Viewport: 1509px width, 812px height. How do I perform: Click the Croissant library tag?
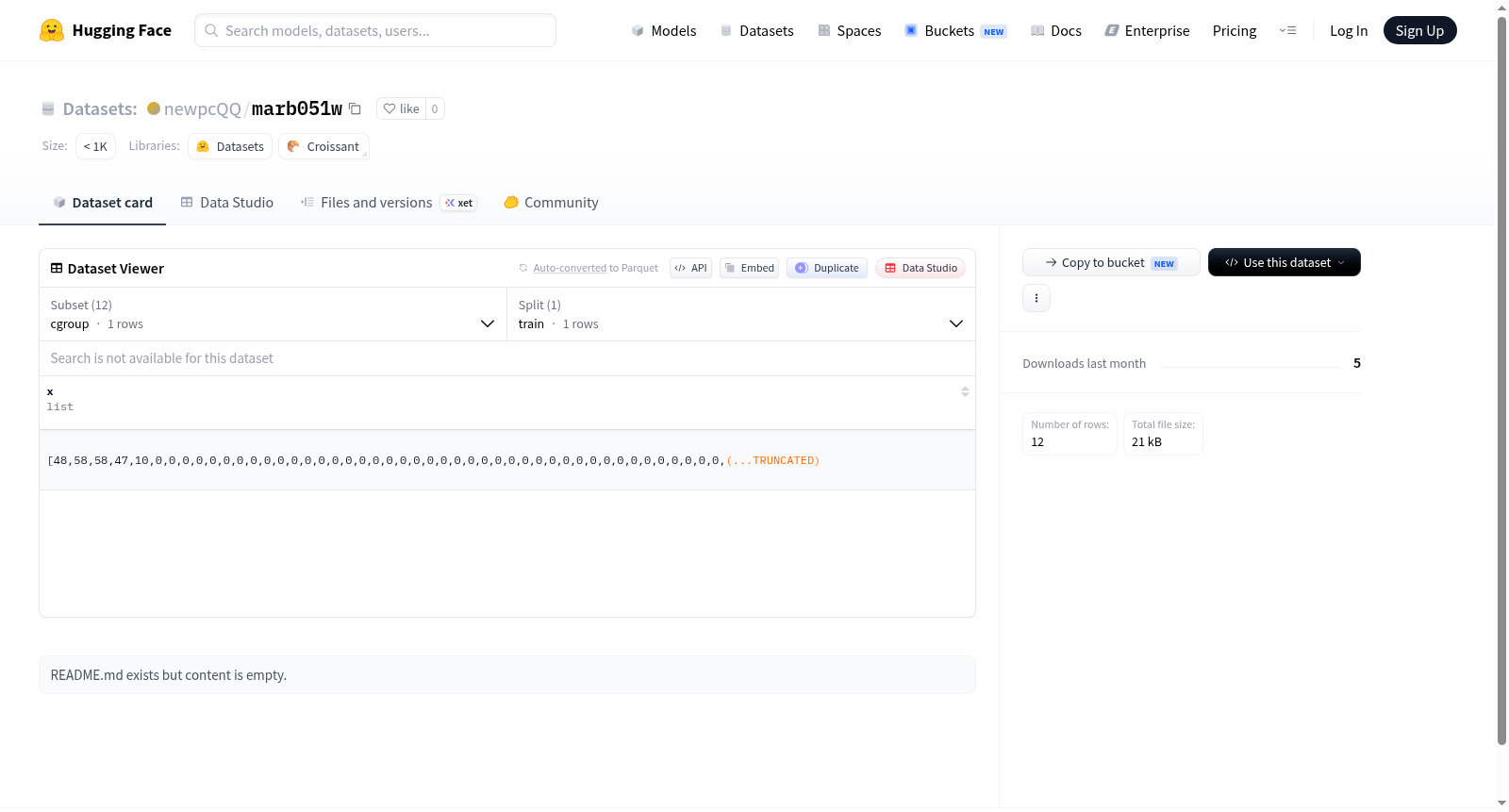(x=323, y=146)
